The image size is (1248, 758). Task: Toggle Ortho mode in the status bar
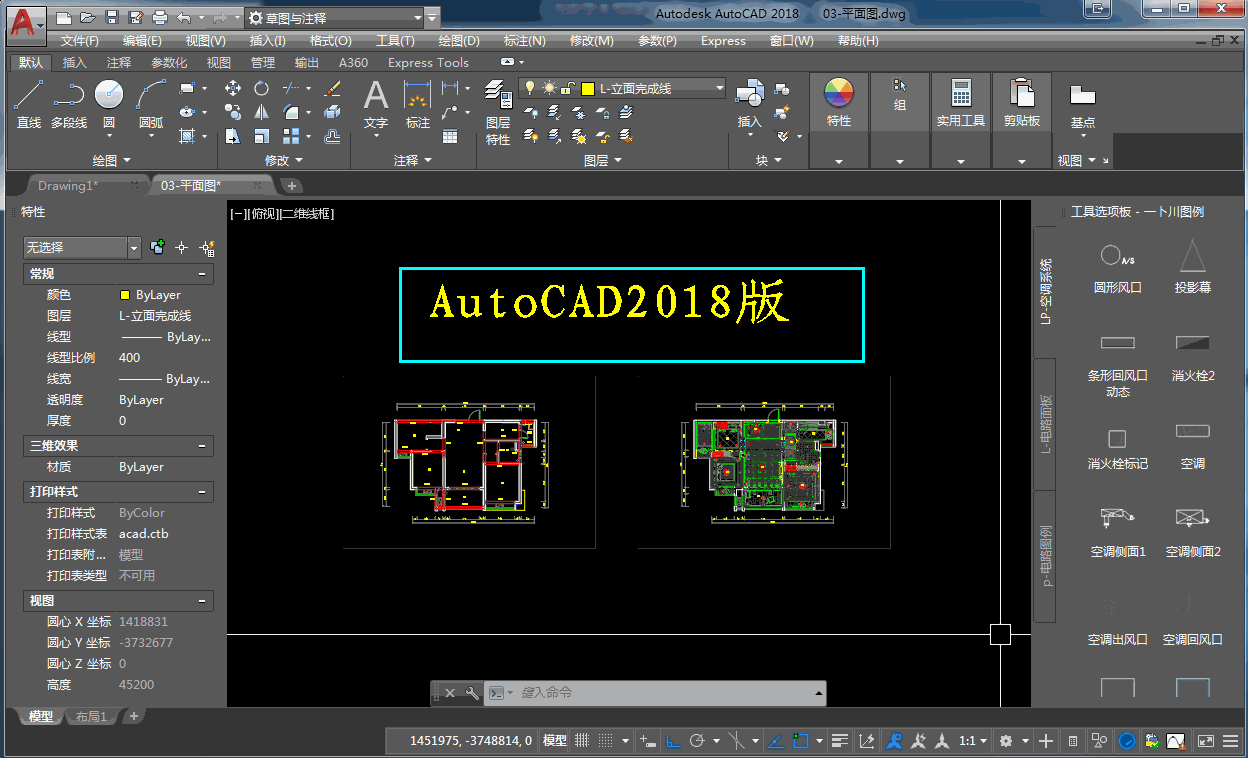pos(673,741)
